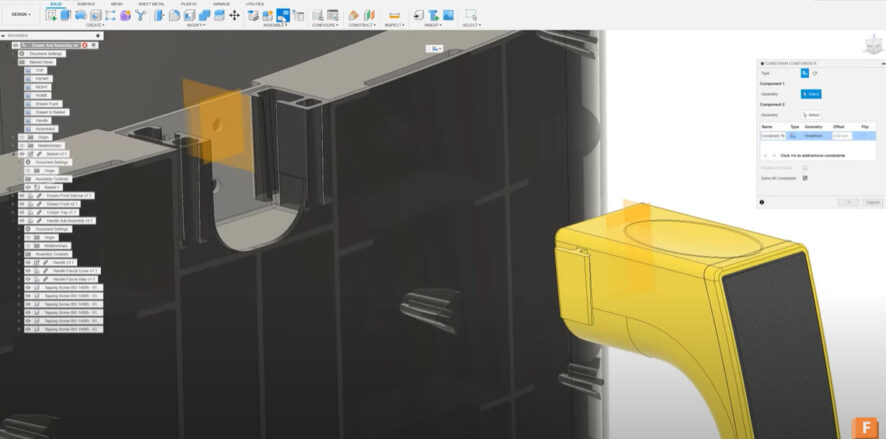Choose the constraint type icon next to Type

[805, 73]
